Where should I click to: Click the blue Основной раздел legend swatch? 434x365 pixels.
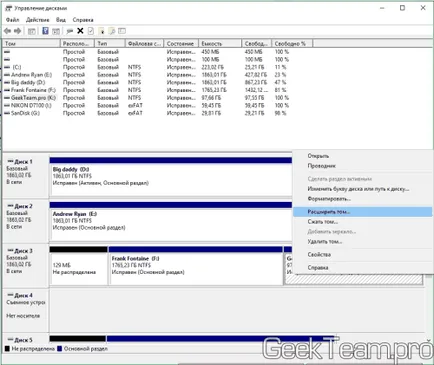point(60,349)
